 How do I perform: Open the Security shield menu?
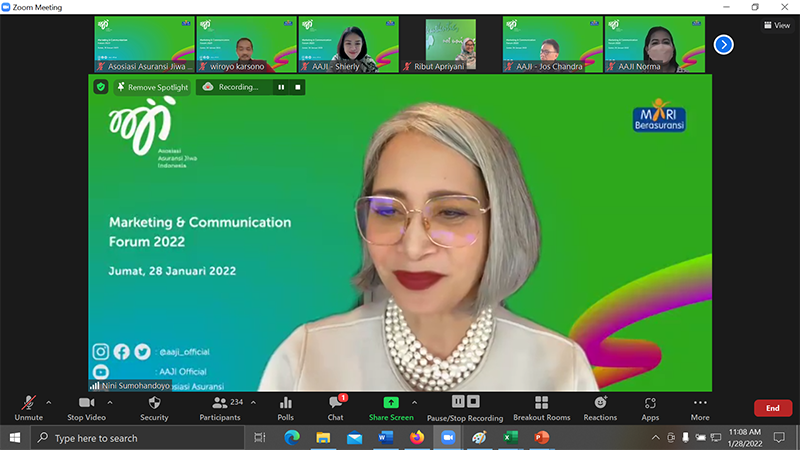pyautogui.click(x=154, y=408)
